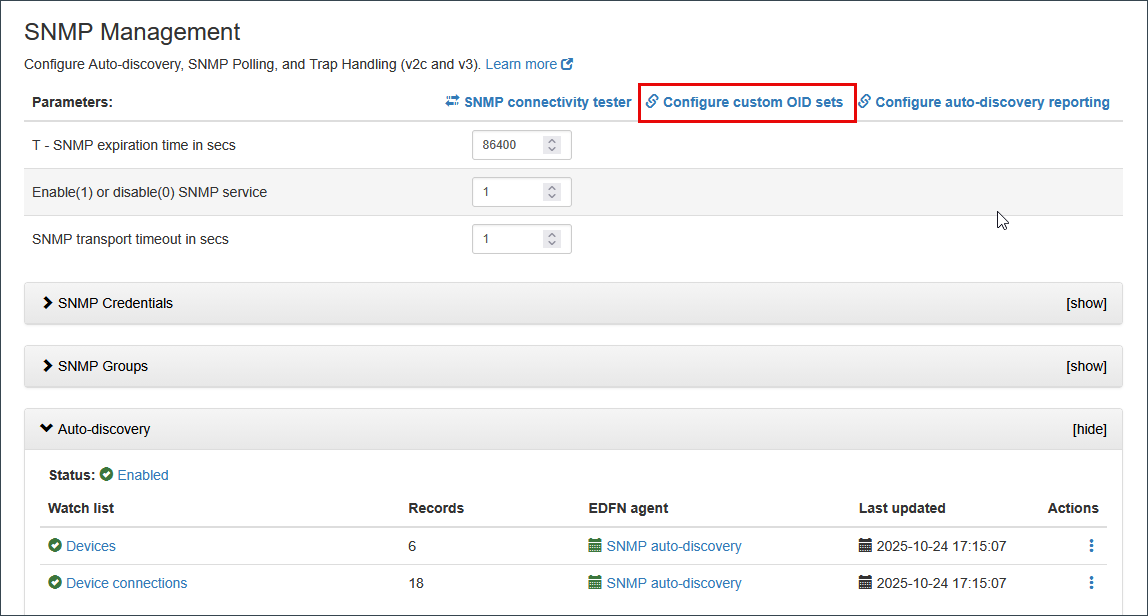Open Configure custom OID sets
1148x616 pixels.
tap(752, 102)
